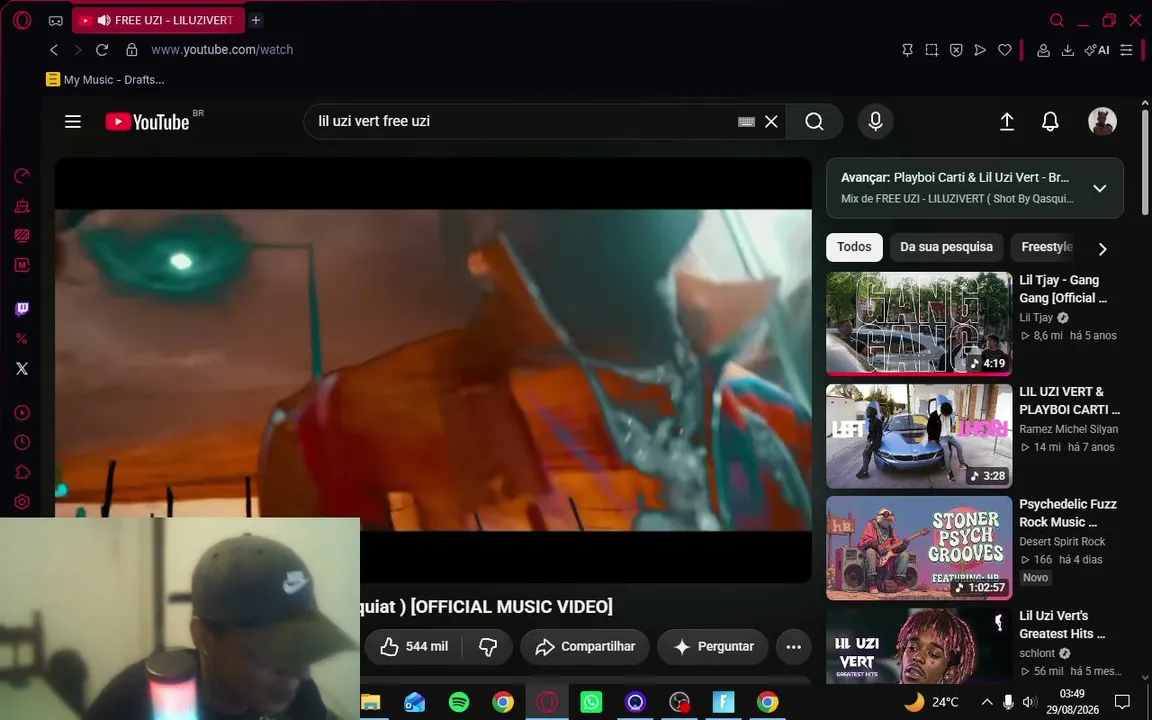Open GX Control speedometer in sidebar

click(22, 176)
